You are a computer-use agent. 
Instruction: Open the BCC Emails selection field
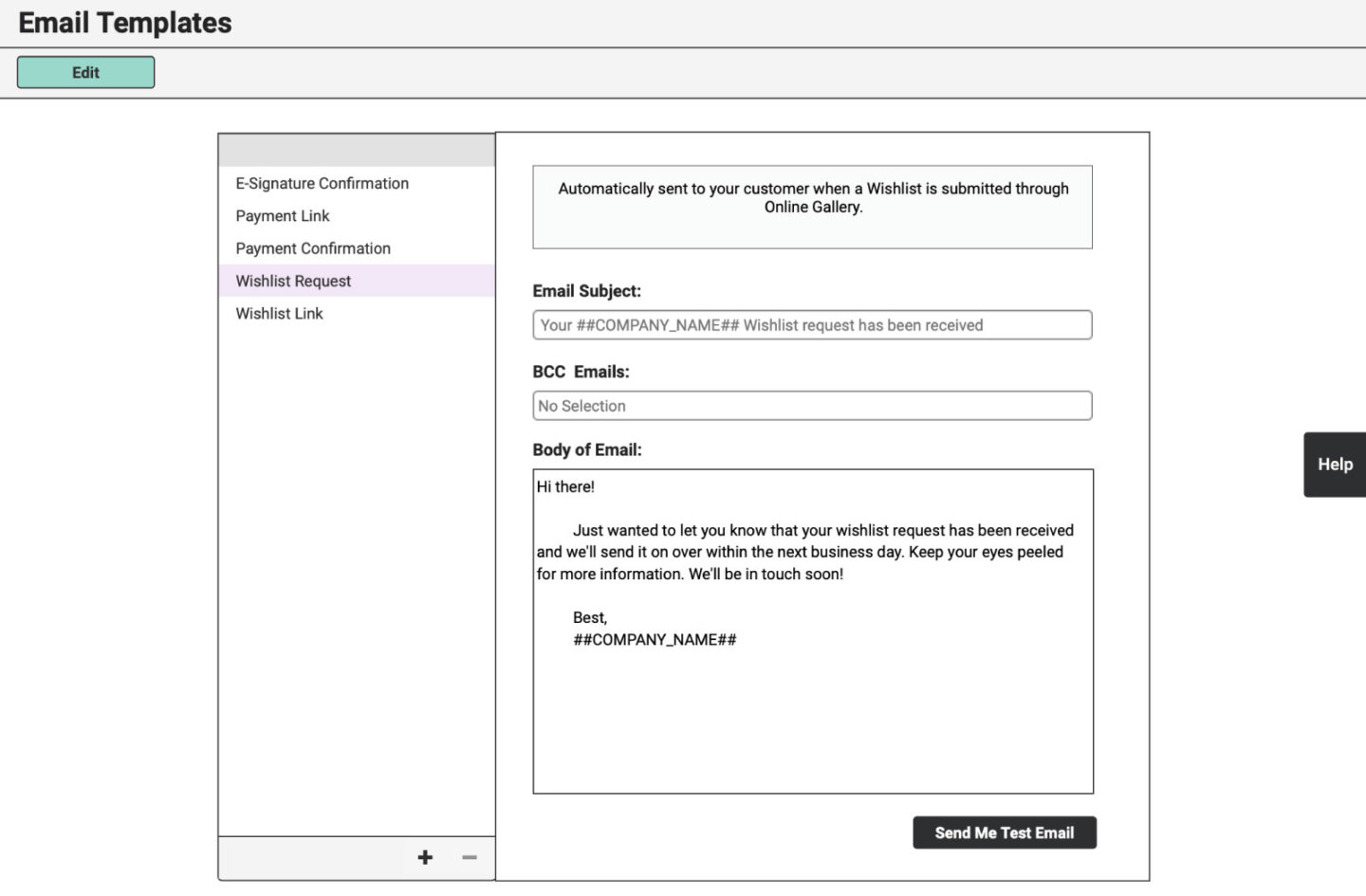click(x=812, y=405)
